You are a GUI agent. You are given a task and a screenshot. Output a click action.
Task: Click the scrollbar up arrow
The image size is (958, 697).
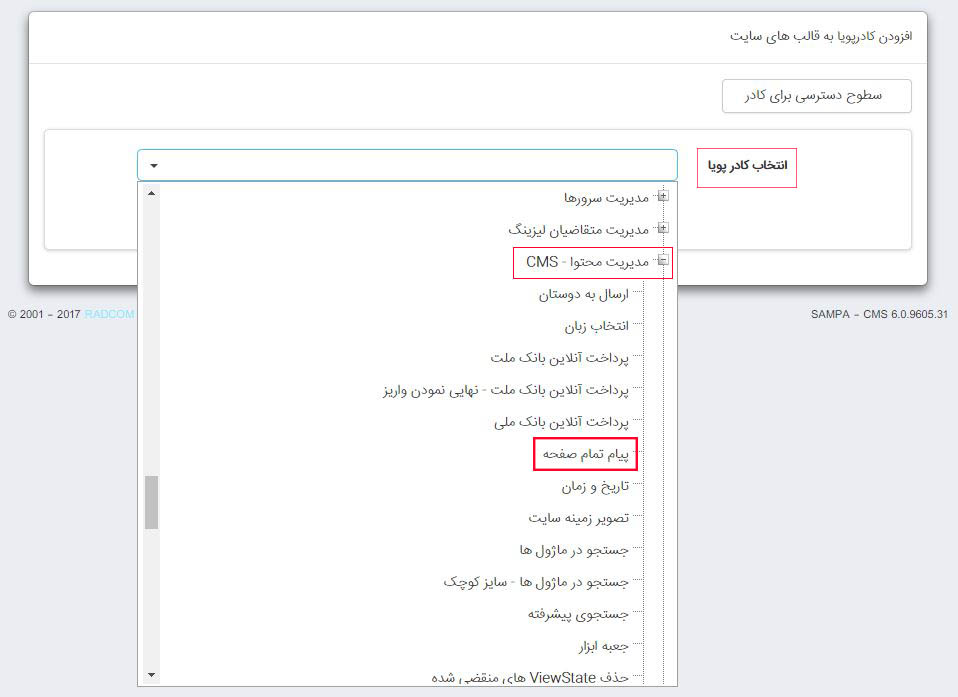(151, 193)
